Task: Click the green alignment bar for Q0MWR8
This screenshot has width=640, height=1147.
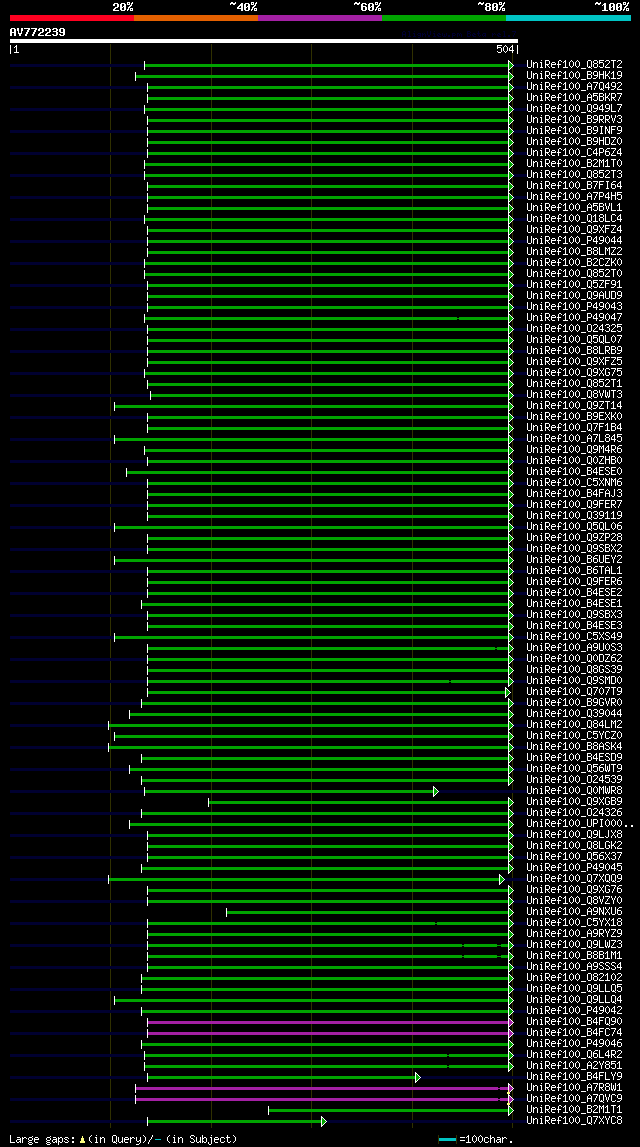Action: tap(289, 791)
